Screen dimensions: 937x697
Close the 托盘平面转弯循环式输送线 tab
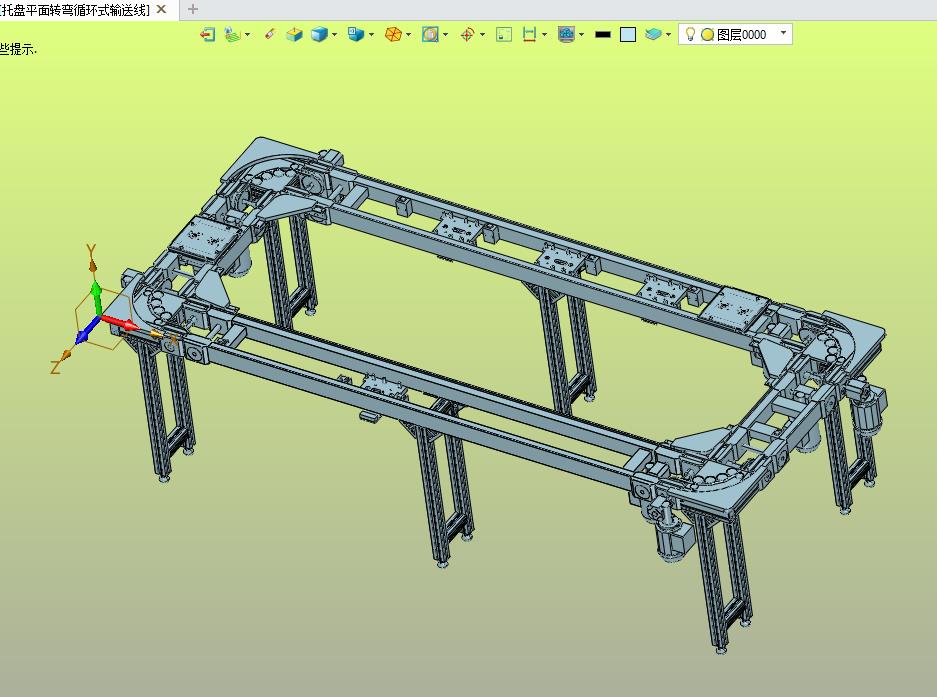[161, 10]
